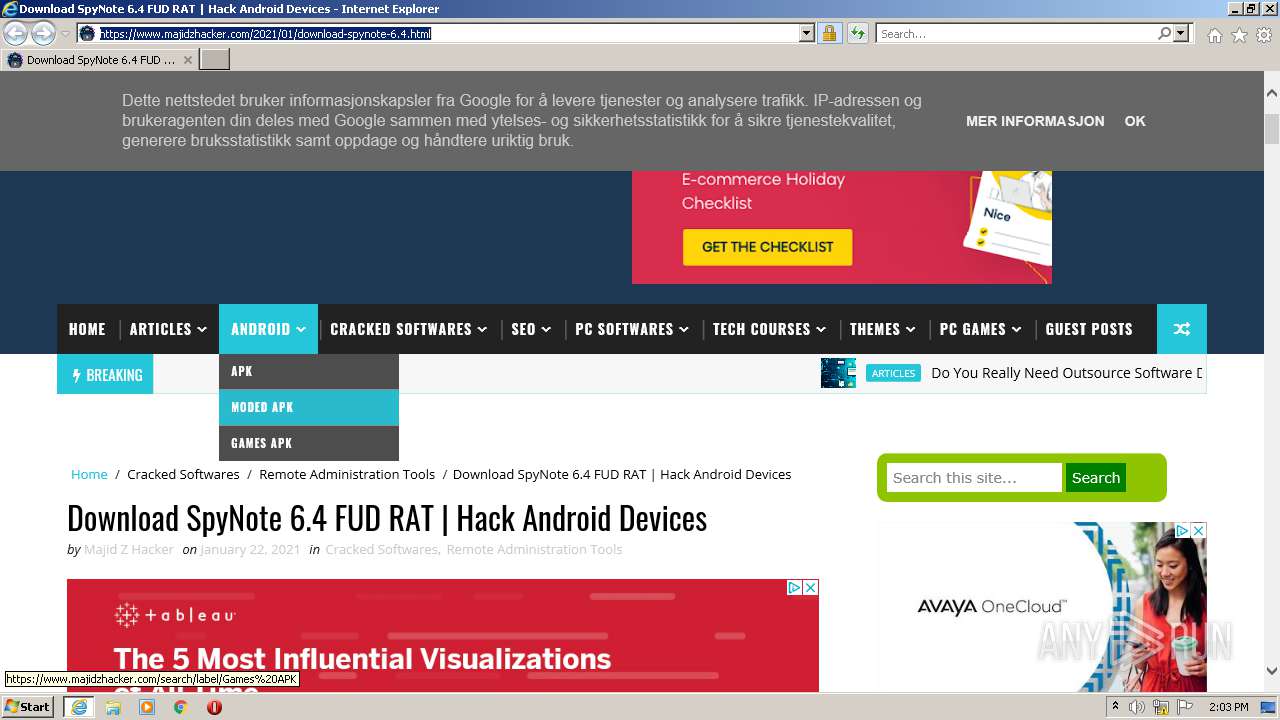Open Internet Explorer from taskbar

click(x=79, y=707)
